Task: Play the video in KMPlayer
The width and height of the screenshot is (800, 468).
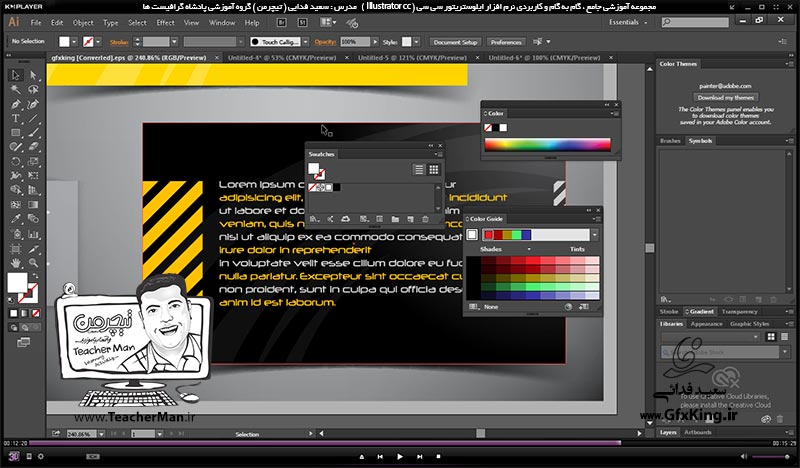Action: (399, 457)
